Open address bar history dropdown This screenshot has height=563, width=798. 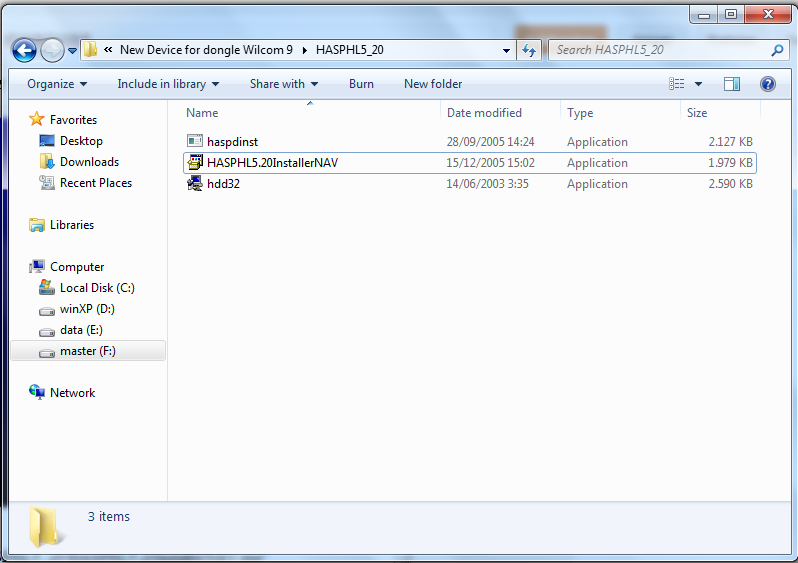click(x=506, y=50)
